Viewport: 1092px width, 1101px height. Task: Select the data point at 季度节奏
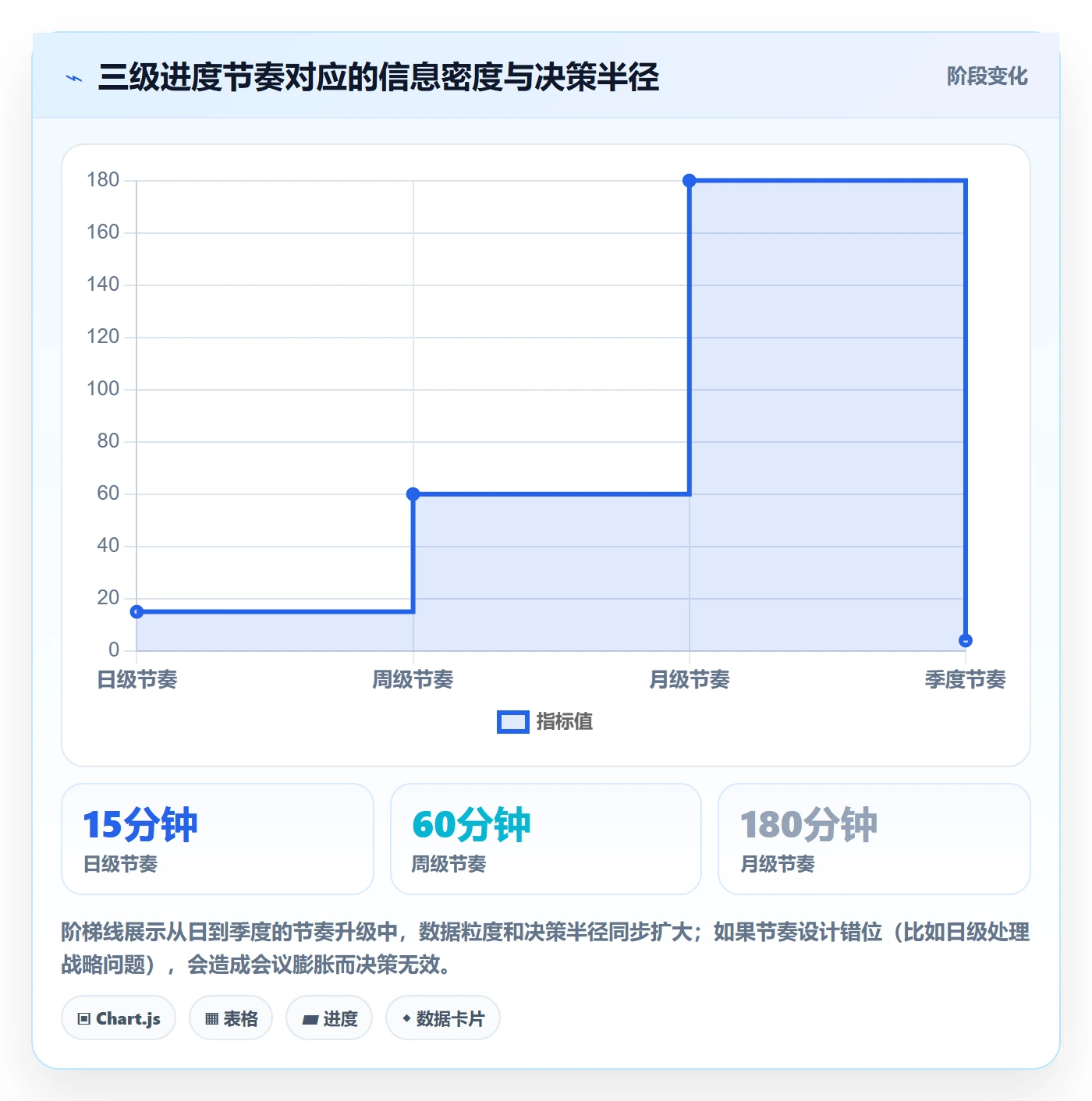966,640
